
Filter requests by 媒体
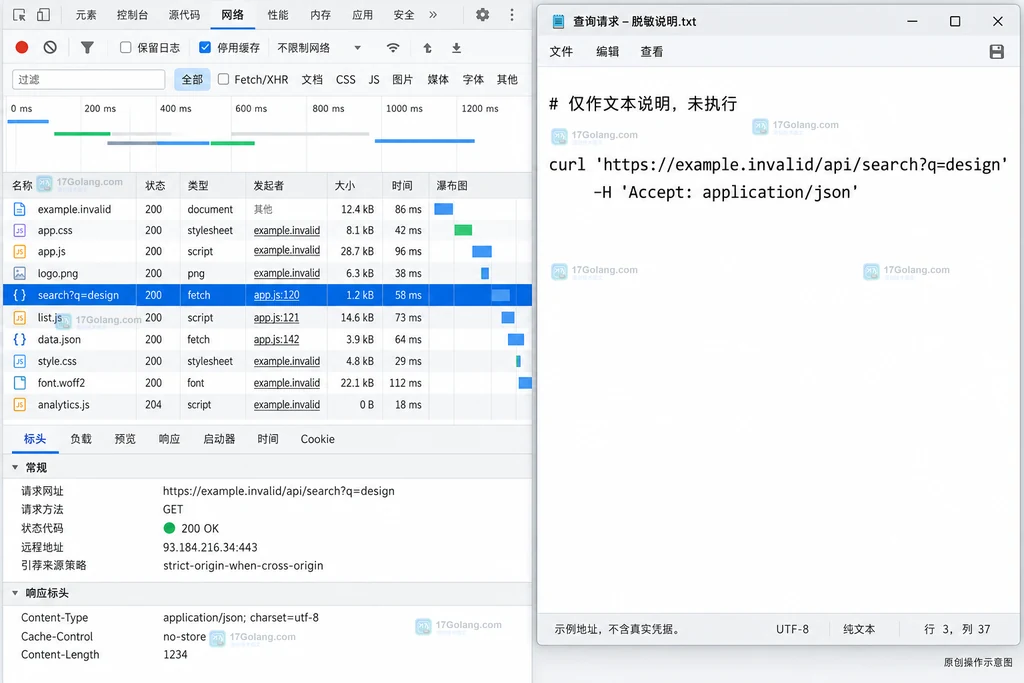(438, 80)
